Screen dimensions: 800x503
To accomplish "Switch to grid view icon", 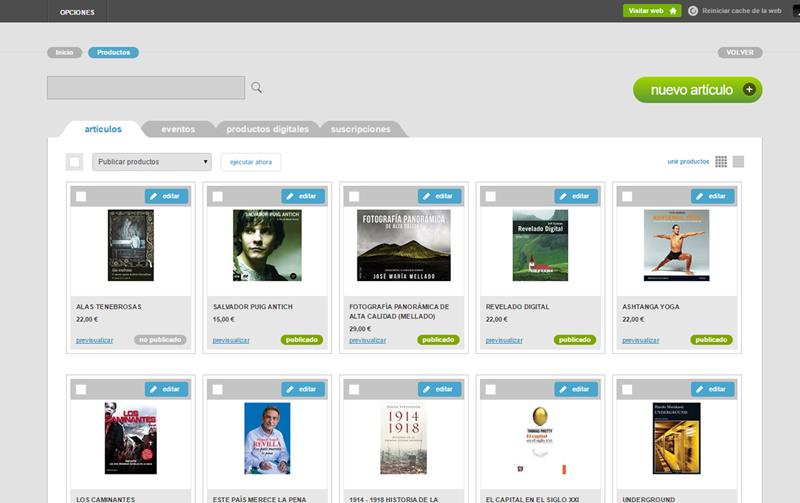I will [x=721, y=162].
